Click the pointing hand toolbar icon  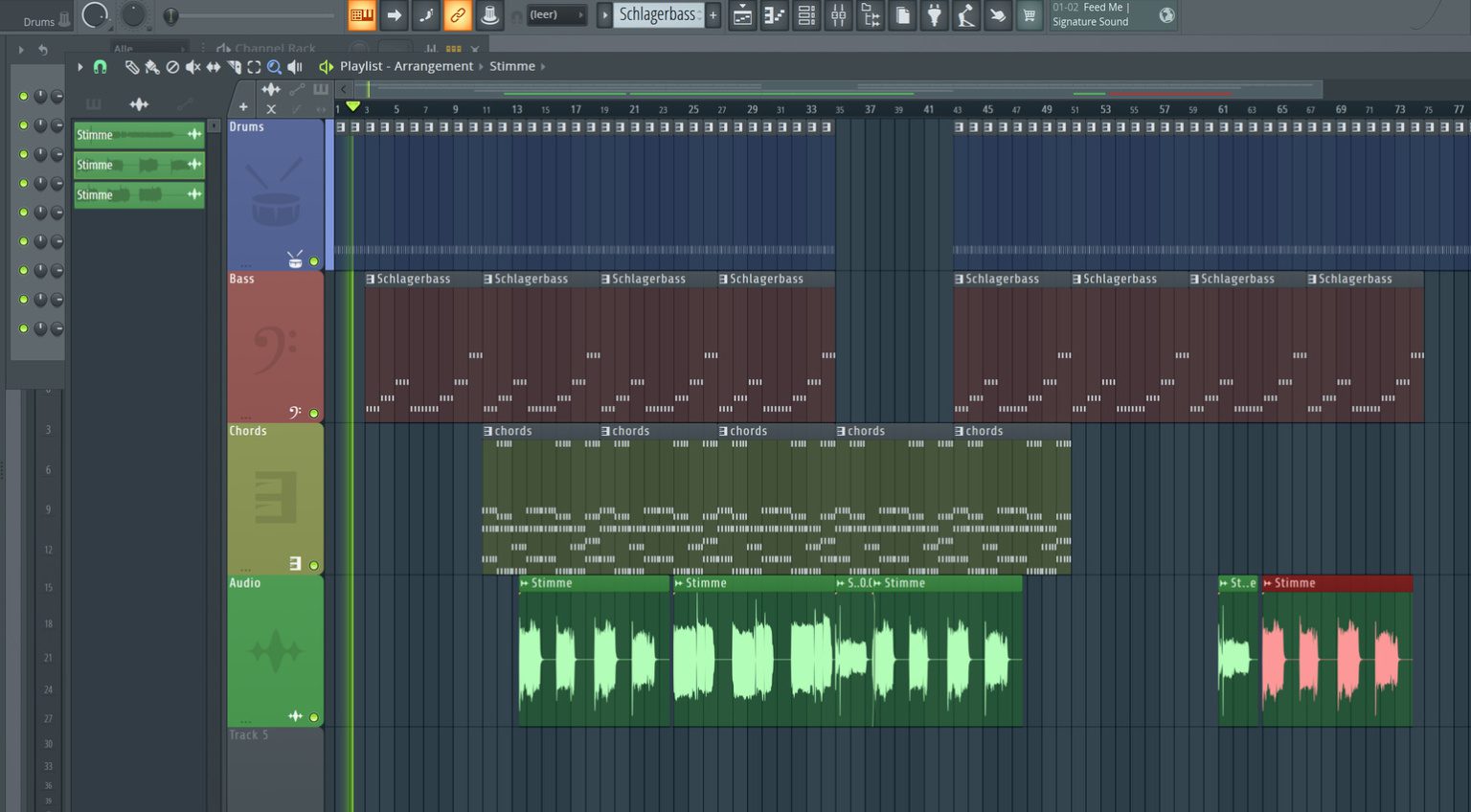click(998, 15)
